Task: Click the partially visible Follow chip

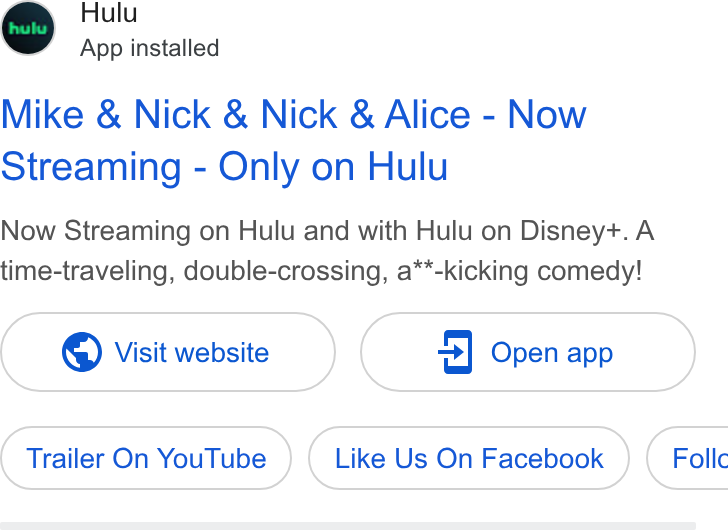Action: (x=688, y=458)
